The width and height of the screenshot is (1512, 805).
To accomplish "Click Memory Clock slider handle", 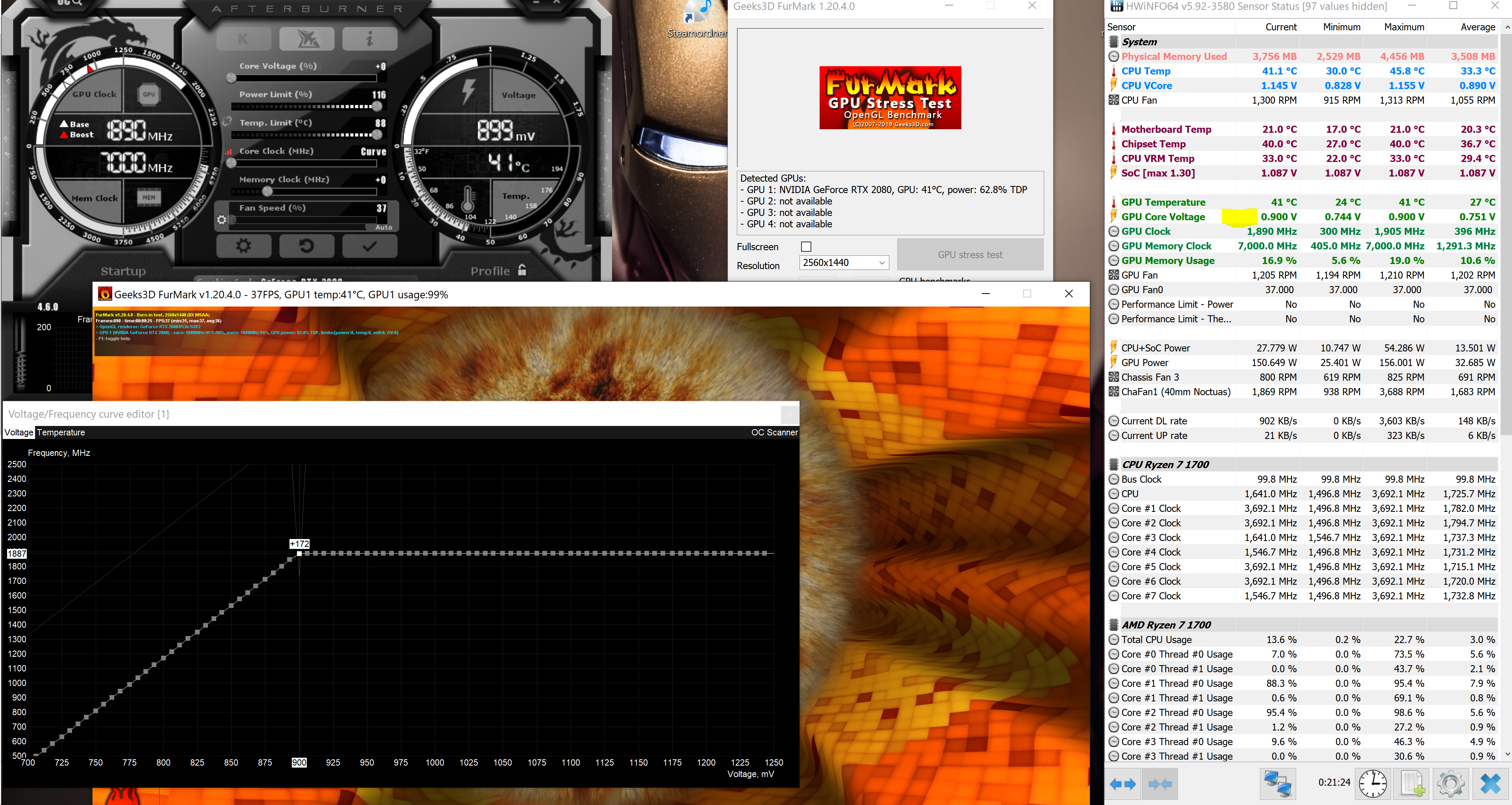I will click(268, 191).
